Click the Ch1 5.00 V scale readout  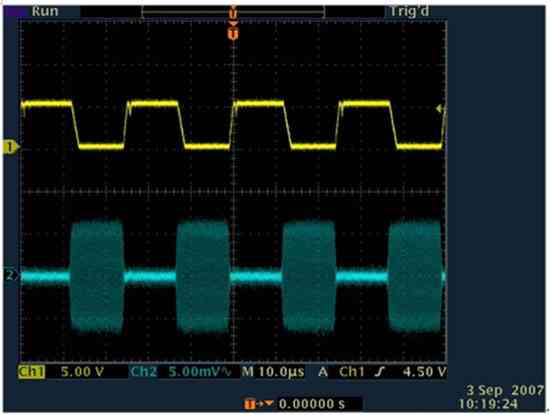pyautogui.click(x=82, y=372)
